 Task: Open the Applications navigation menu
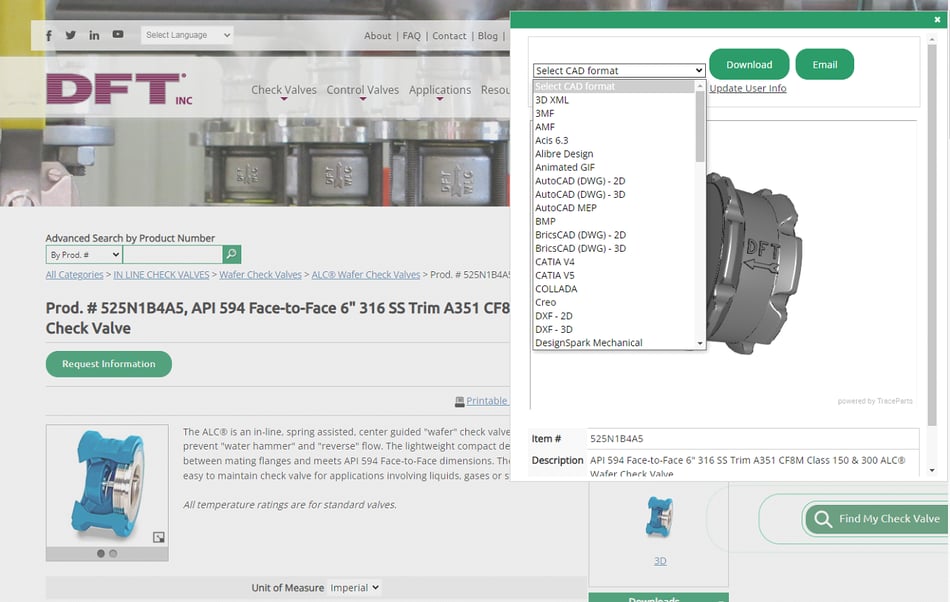[440, 89]
